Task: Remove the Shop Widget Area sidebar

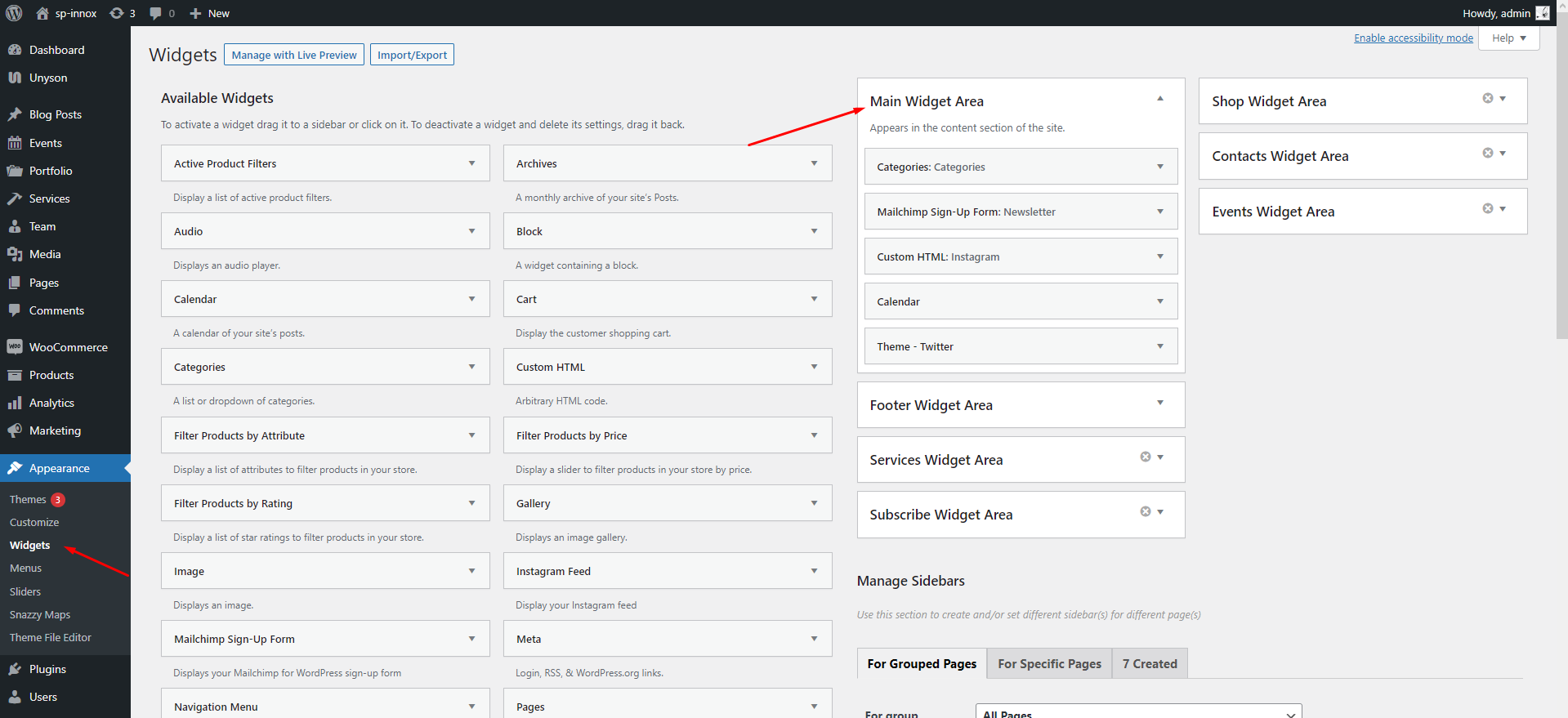Action: tap(1488, 98)
